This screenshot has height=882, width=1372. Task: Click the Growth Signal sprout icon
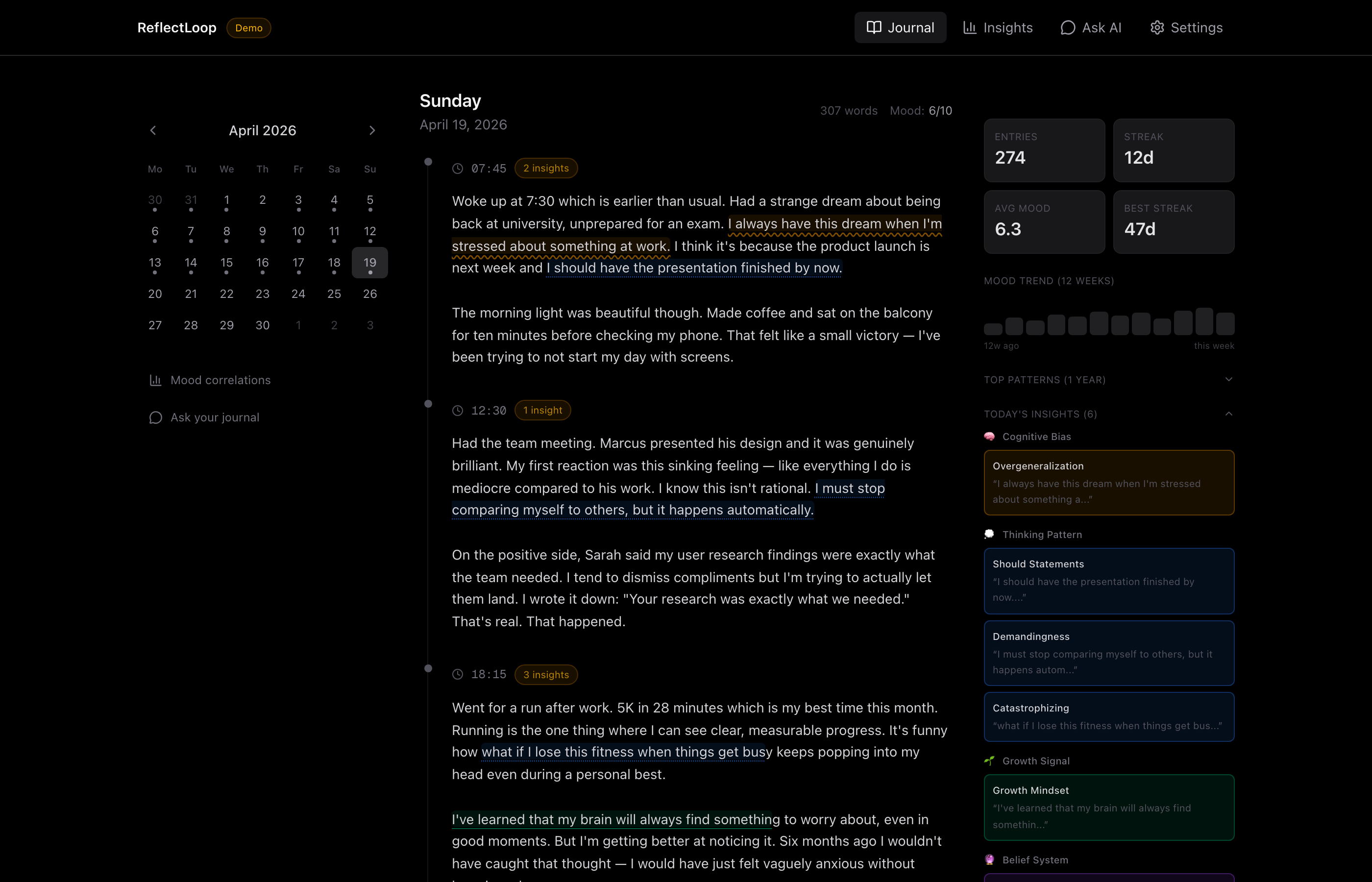click(x=989, y=760)
